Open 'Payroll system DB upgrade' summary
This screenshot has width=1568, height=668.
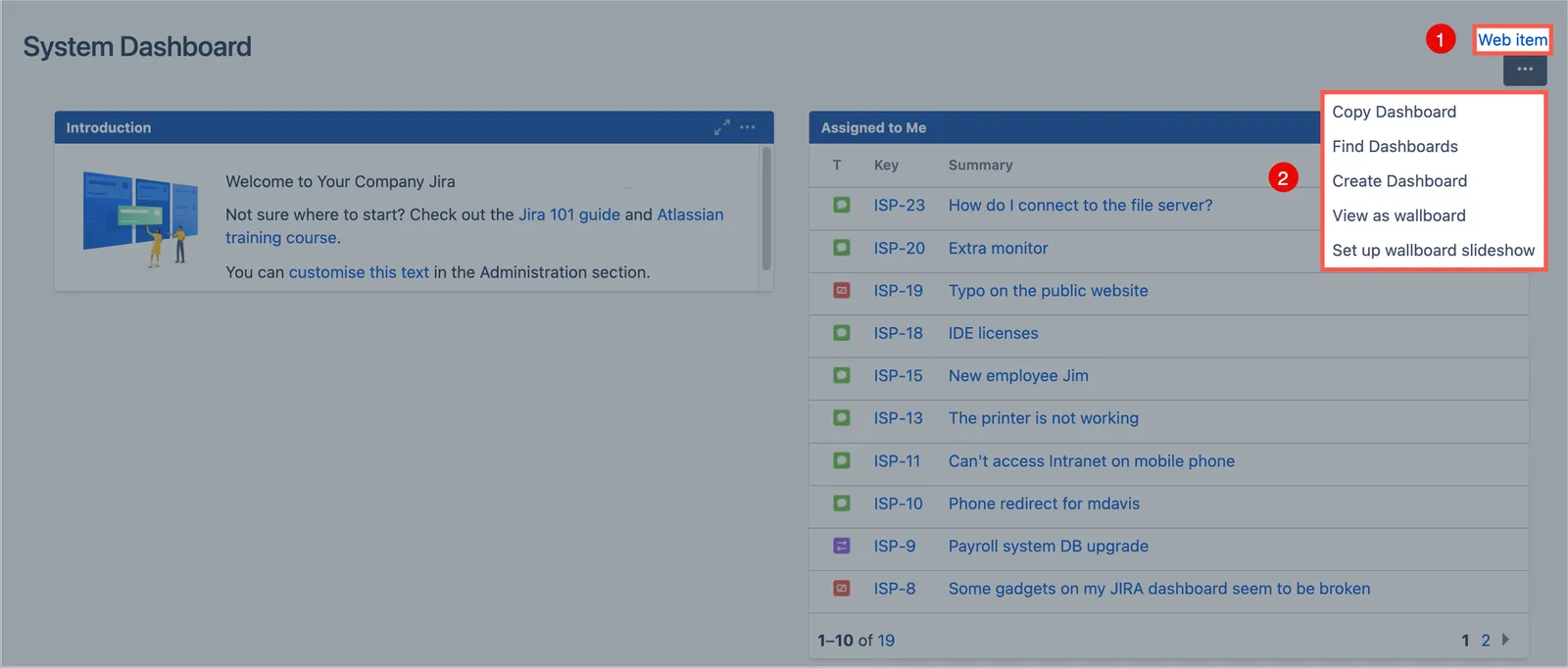(x=1049, y=547)
